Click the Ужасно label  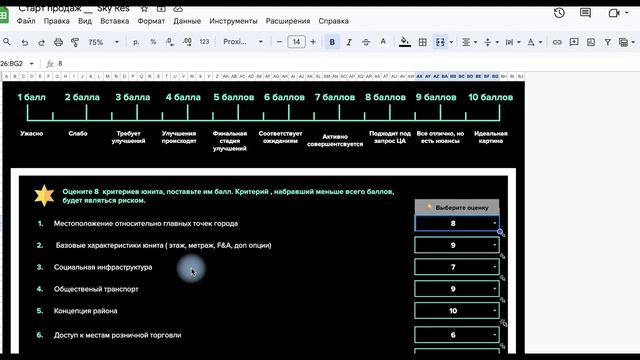tap(32, 133)
